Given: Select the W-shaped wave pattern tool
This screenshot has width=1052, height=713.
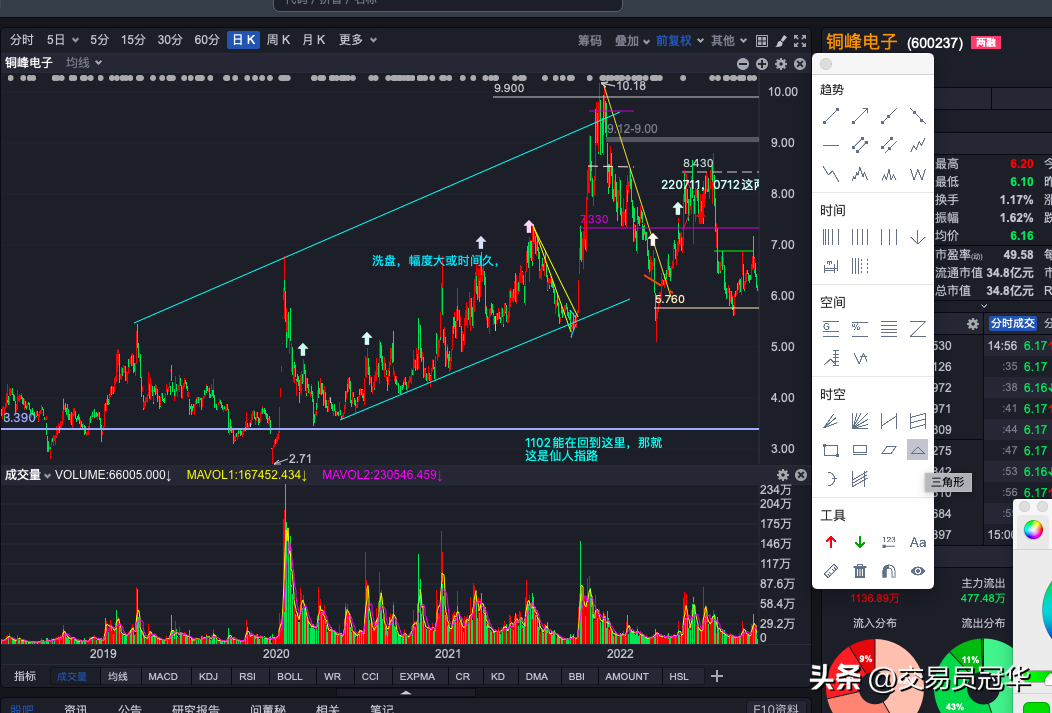Looking at the screenshot, I should click(x=918, y=174).
